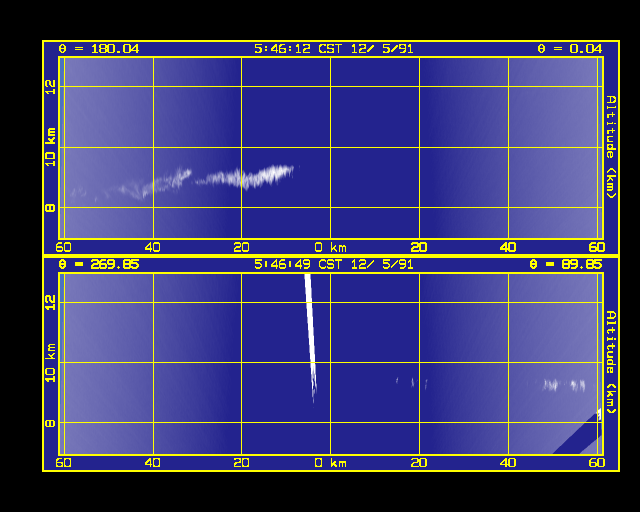Click the "40" label under the θ = 0.04 side
The image size is (640, 512).
[508, 247]
